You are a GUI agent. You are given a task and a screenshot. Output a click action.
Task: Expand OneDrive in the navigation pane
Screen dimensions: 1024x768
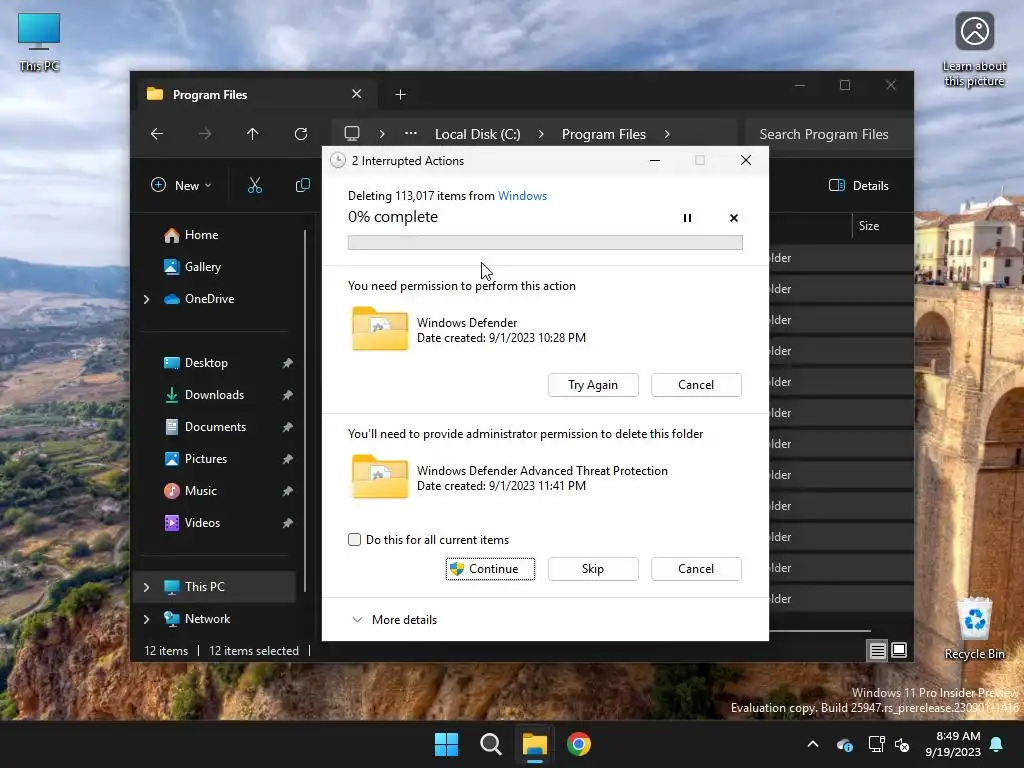coord(146,299)
